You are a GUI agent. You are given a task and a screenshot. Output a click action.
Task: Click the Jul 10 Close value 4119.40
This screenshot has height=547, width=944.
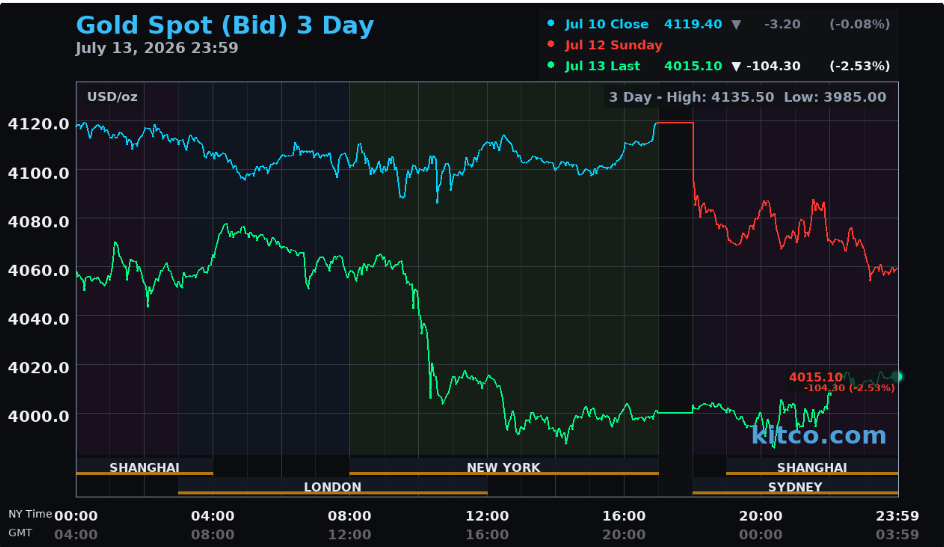pos(693,24)
